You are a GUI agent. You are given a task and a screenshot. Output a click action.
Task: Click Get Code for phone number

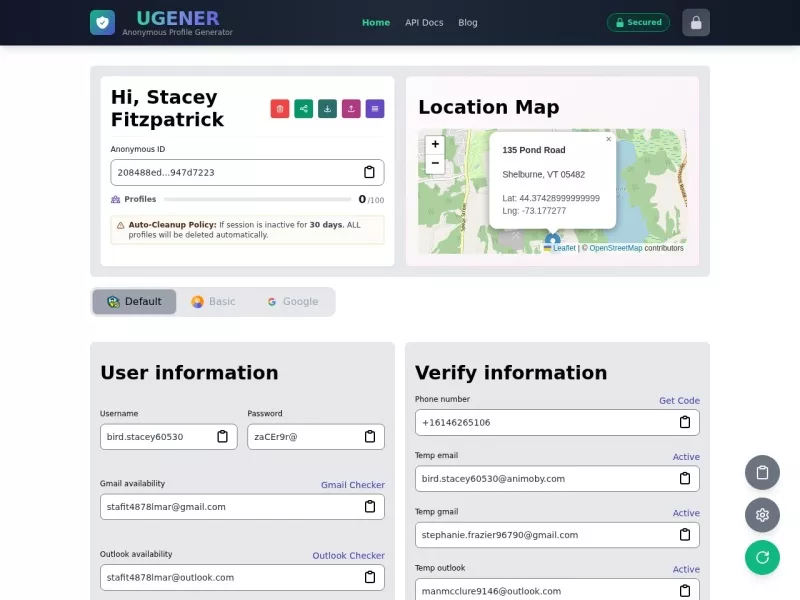pos(679,401)
